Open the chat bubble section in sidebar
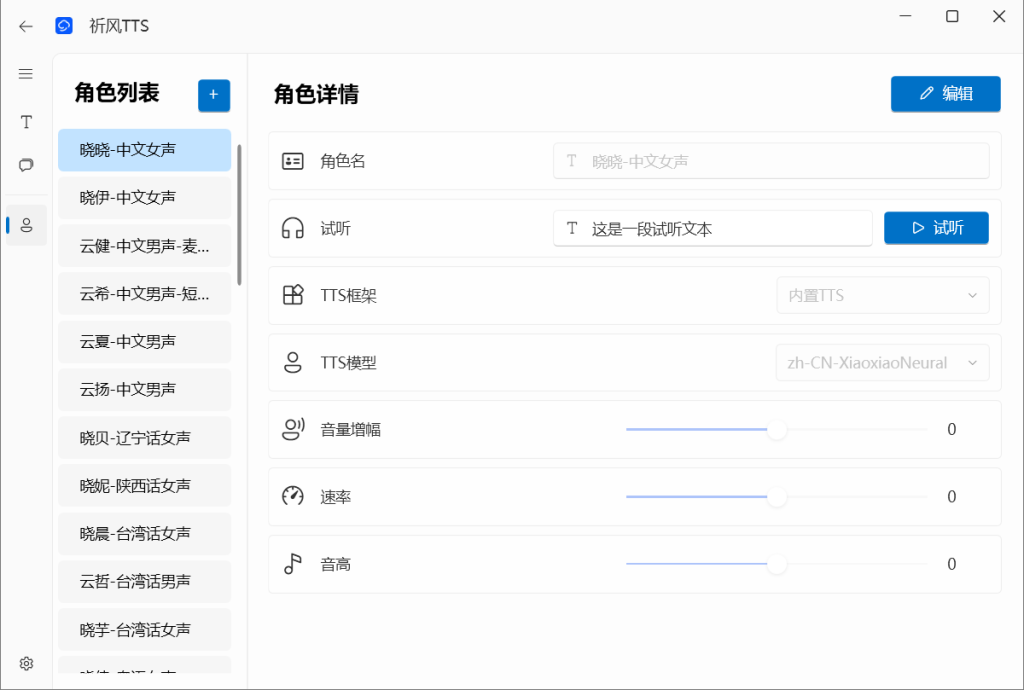 tap(25, 165)
